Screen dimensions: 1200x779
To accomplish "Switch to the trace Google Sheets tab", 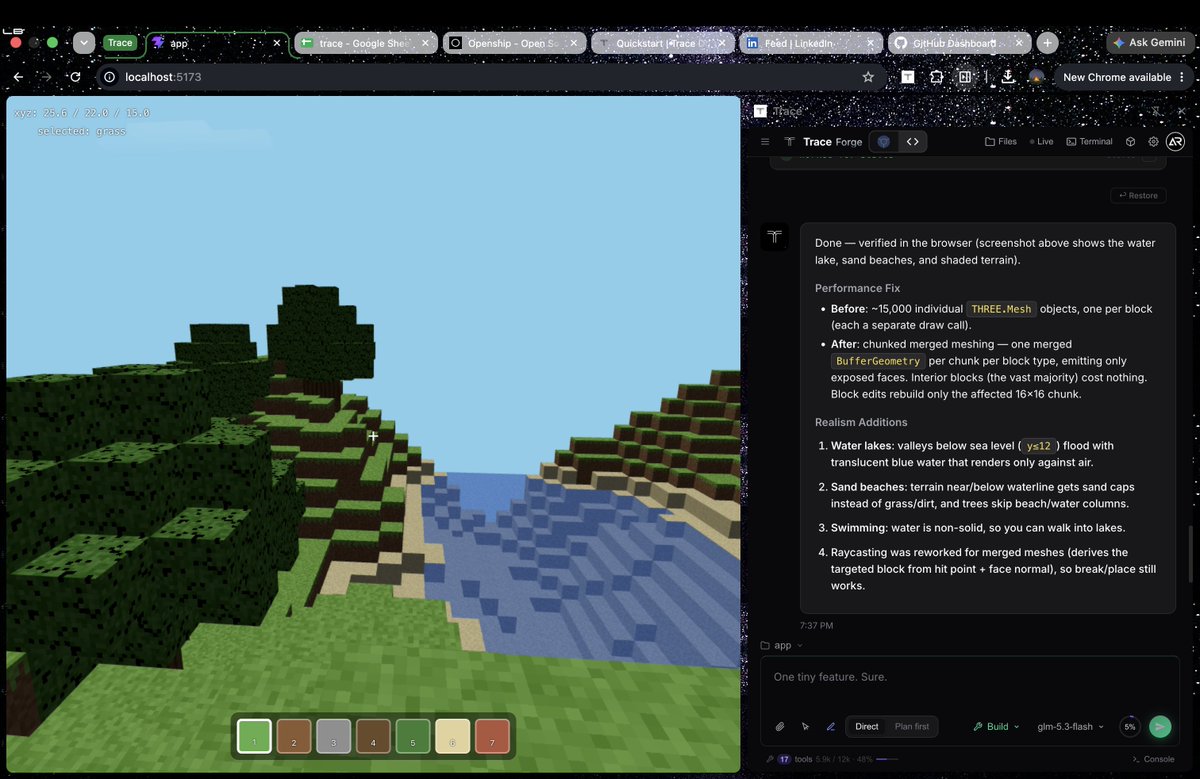I will [366, 43].
